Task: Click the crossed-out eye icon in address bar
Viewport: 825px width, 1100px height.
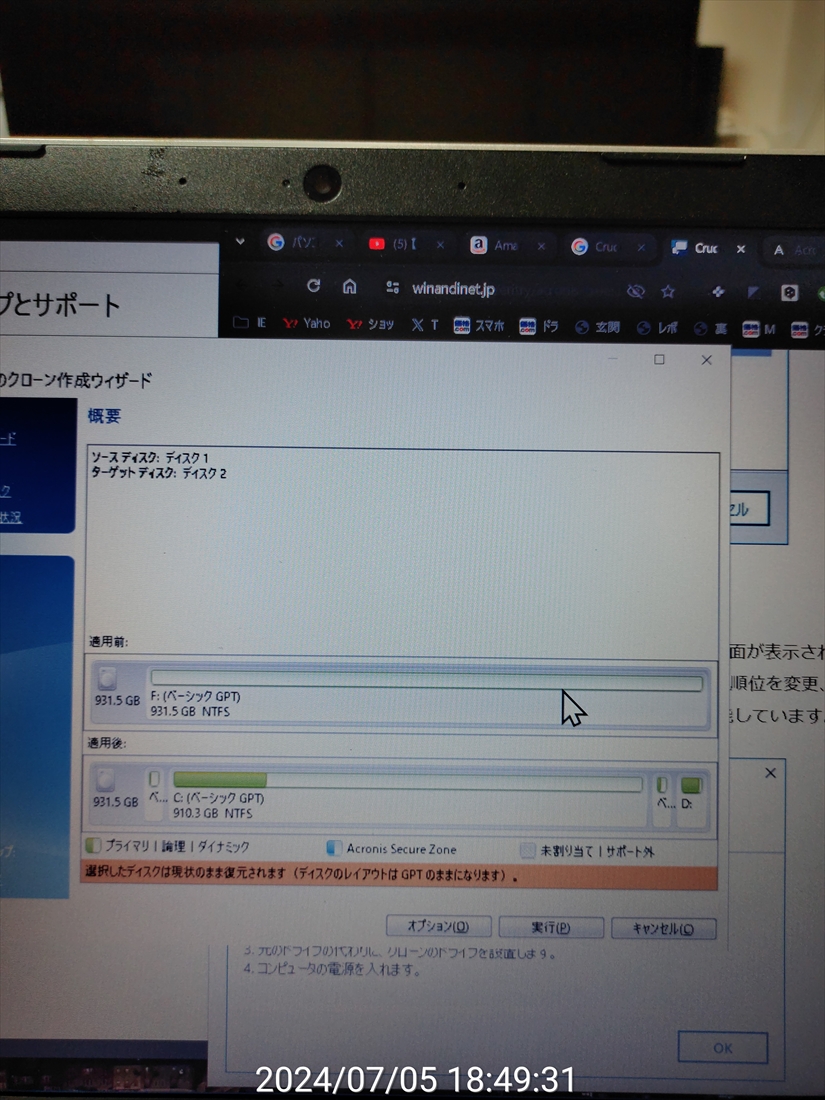Action: pos(635,291)
